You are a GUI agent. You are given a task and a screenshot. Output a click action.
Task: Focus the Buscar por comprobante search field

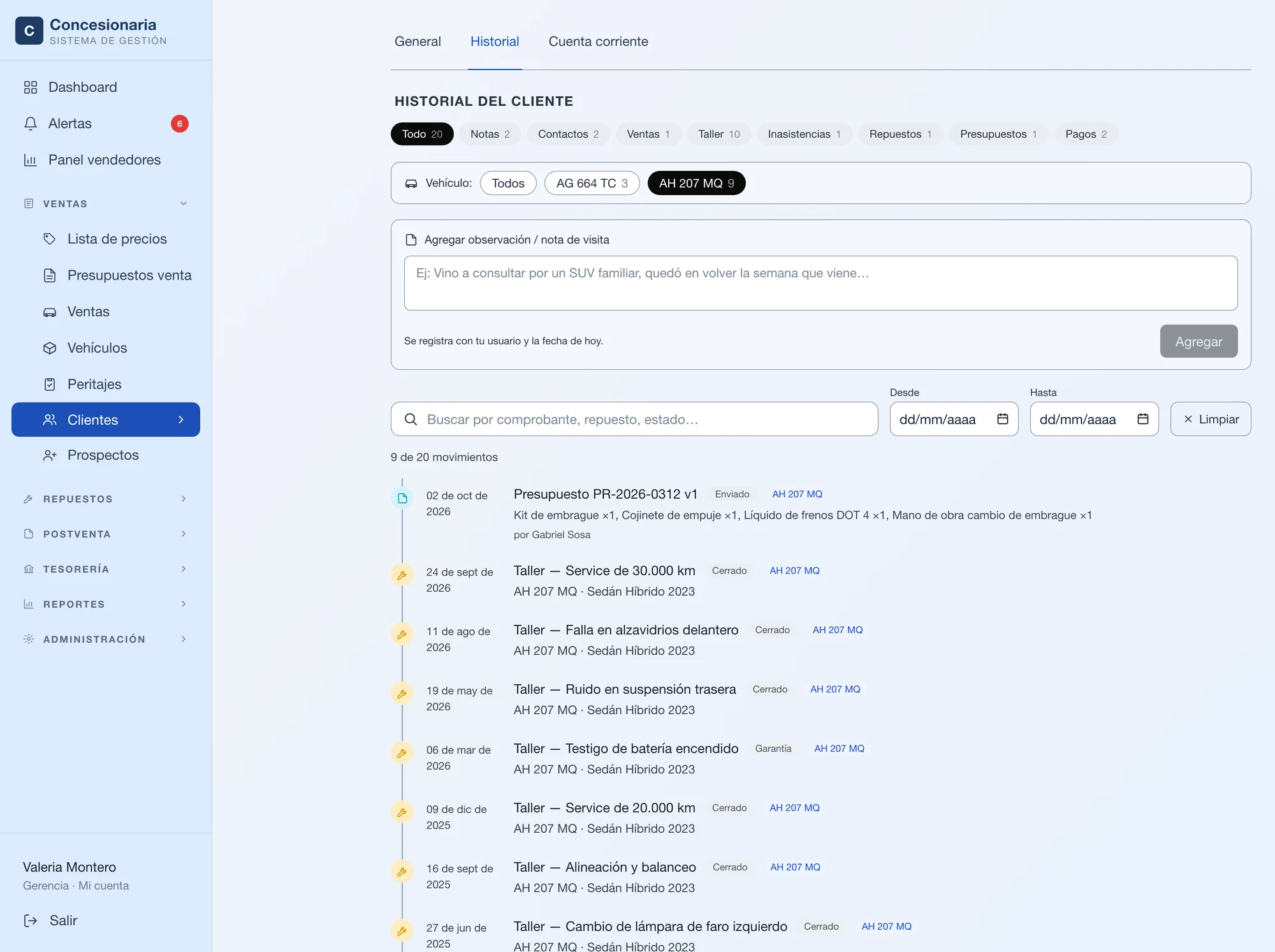tap(634, 419)
